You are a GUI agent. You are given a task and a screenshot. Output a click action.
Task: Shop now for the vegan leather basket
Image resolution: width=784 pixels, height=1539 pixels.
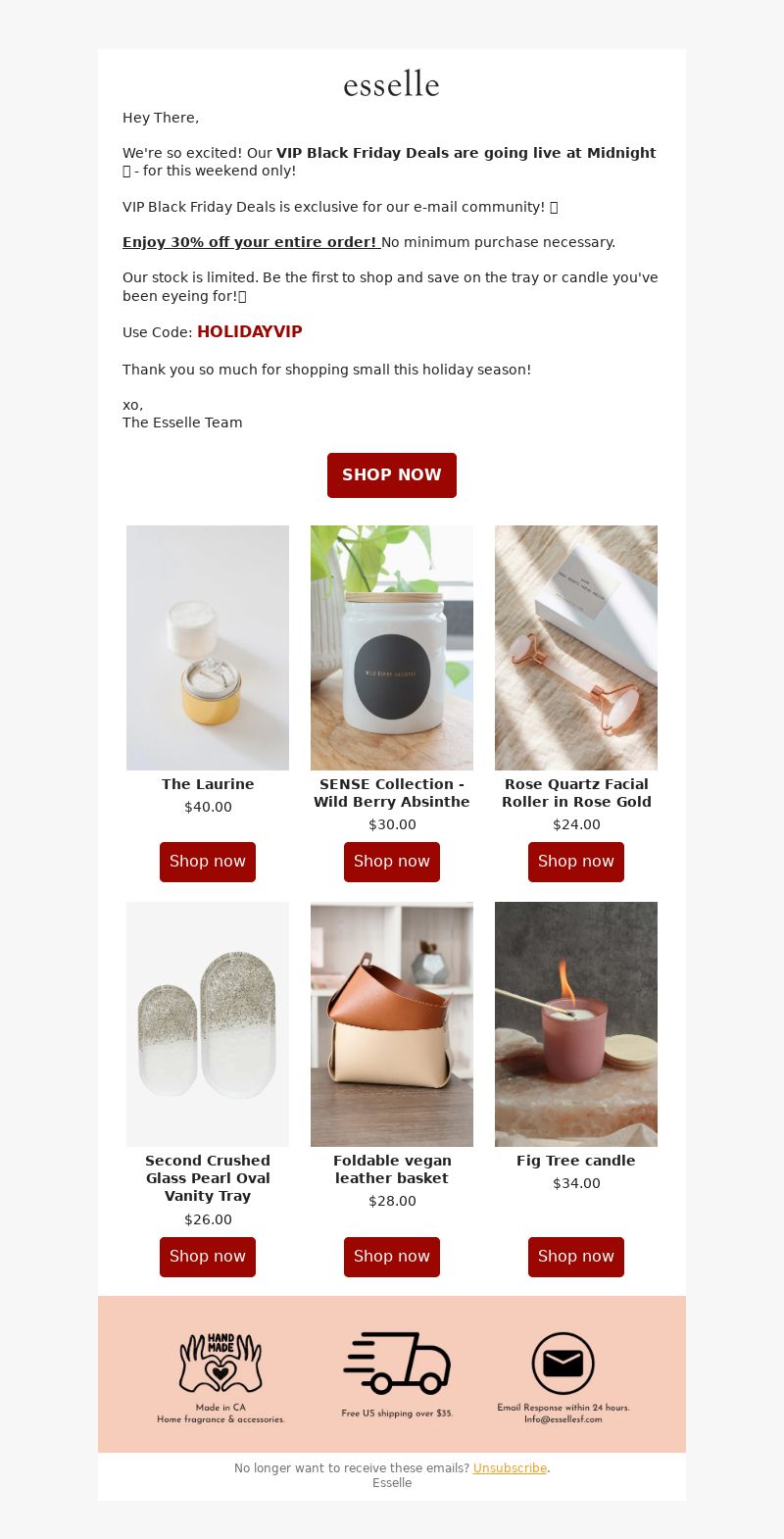(x=392, y=1257)
